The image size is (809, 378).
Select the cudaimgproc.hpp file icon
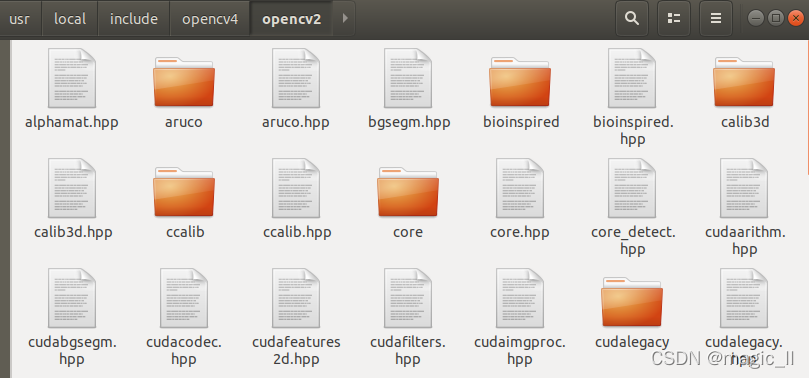tap(520, 298)
